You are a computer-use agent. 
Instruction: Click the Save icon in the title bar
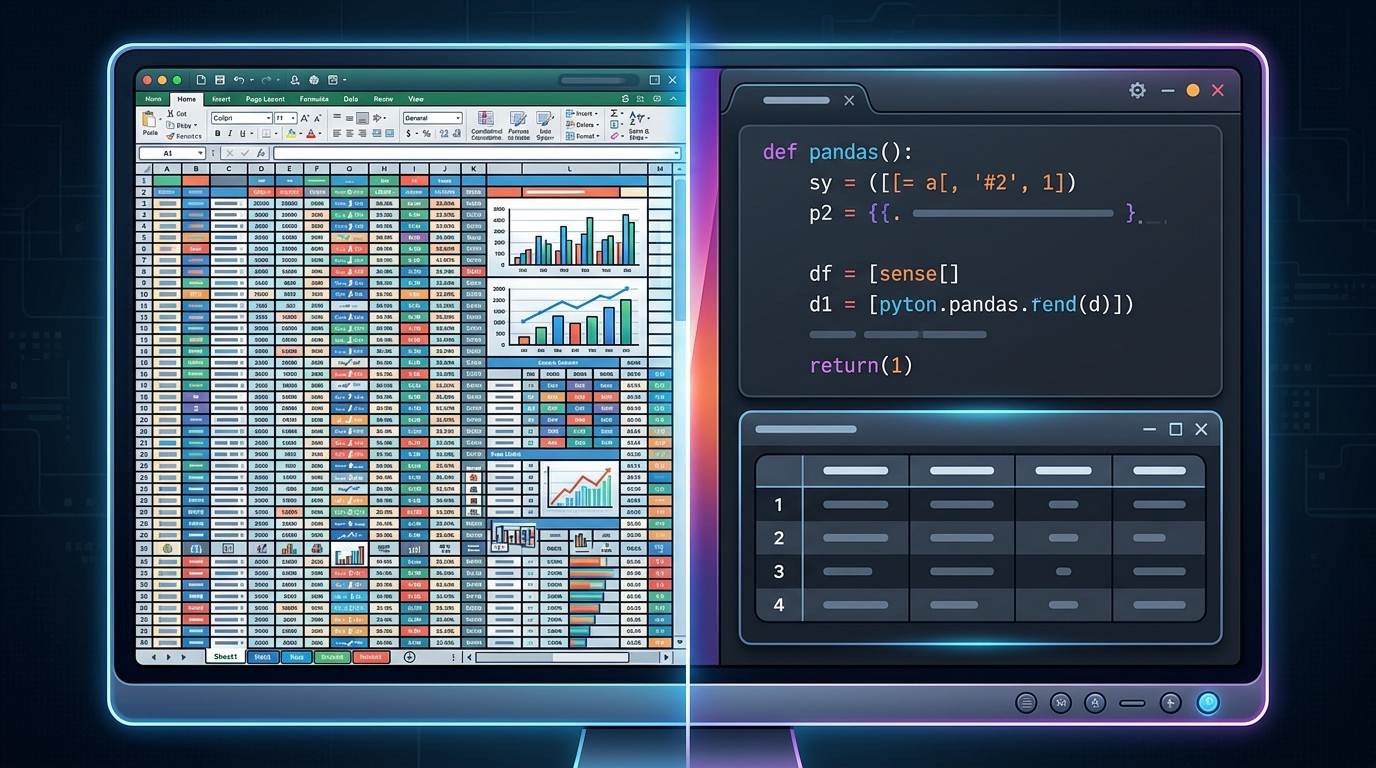tap(220, 80)
